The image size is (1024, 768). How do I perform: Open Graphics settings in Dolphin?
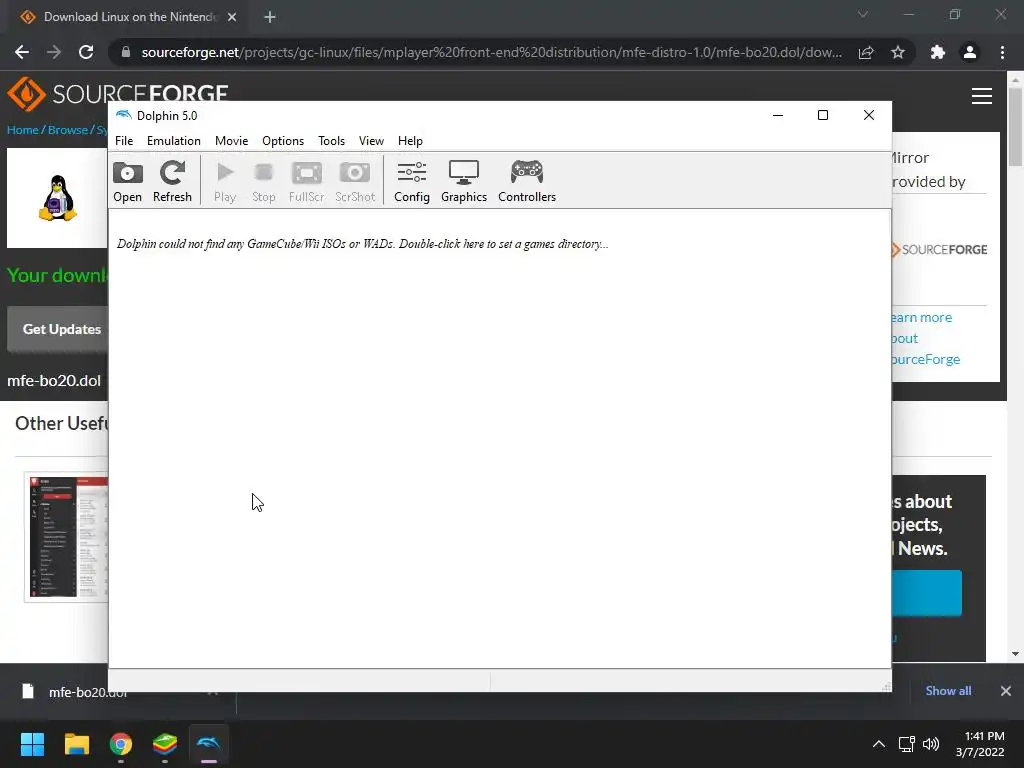point(464,181)
